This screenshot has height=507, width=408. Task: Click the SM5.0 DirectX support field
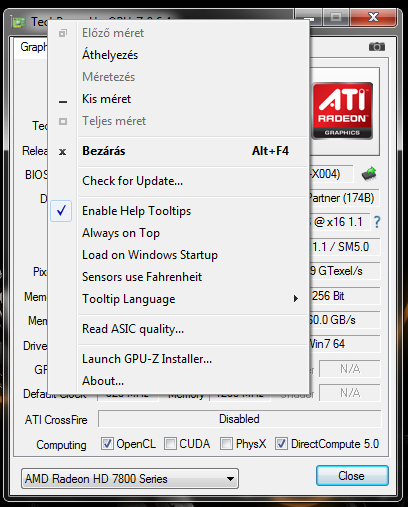pos(345,247)
